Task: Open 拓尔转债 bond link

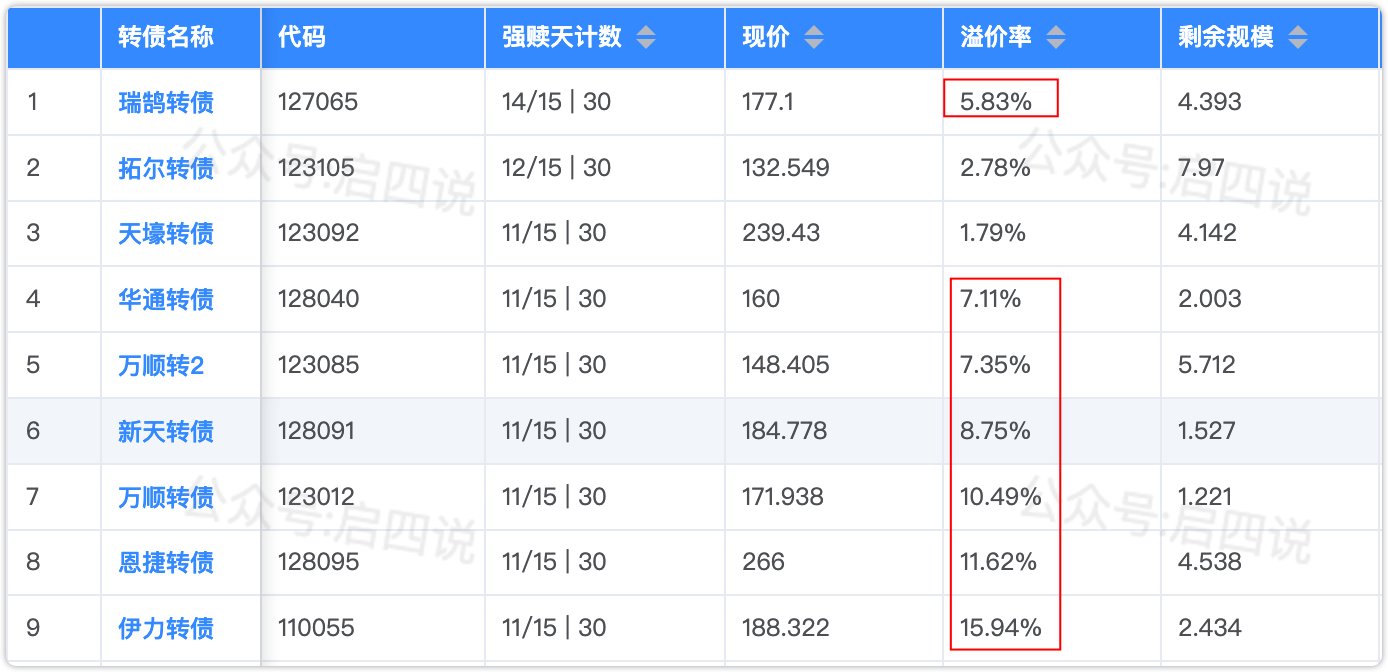Action: click(166, 168)
